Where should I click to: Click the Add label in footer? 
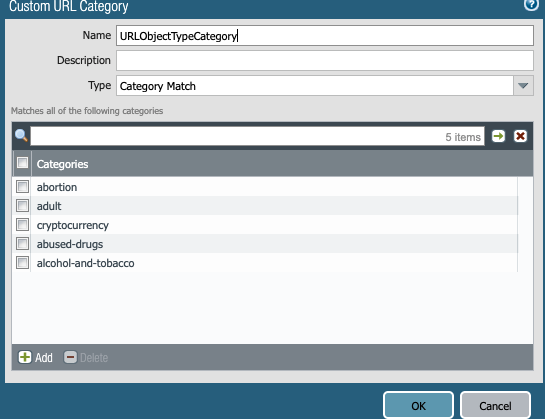coord(44,357)
